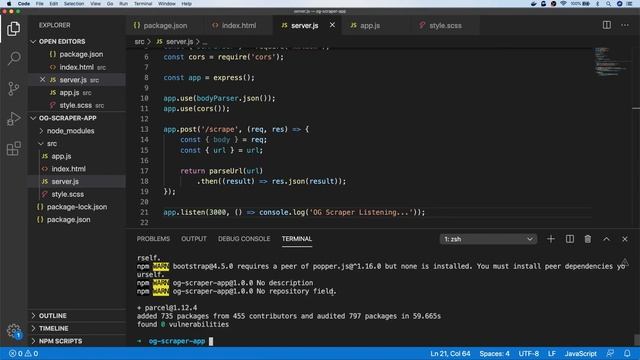This screenshot has width=640, height=360.
Task: Open Source Control view
Action: point(13,88)
